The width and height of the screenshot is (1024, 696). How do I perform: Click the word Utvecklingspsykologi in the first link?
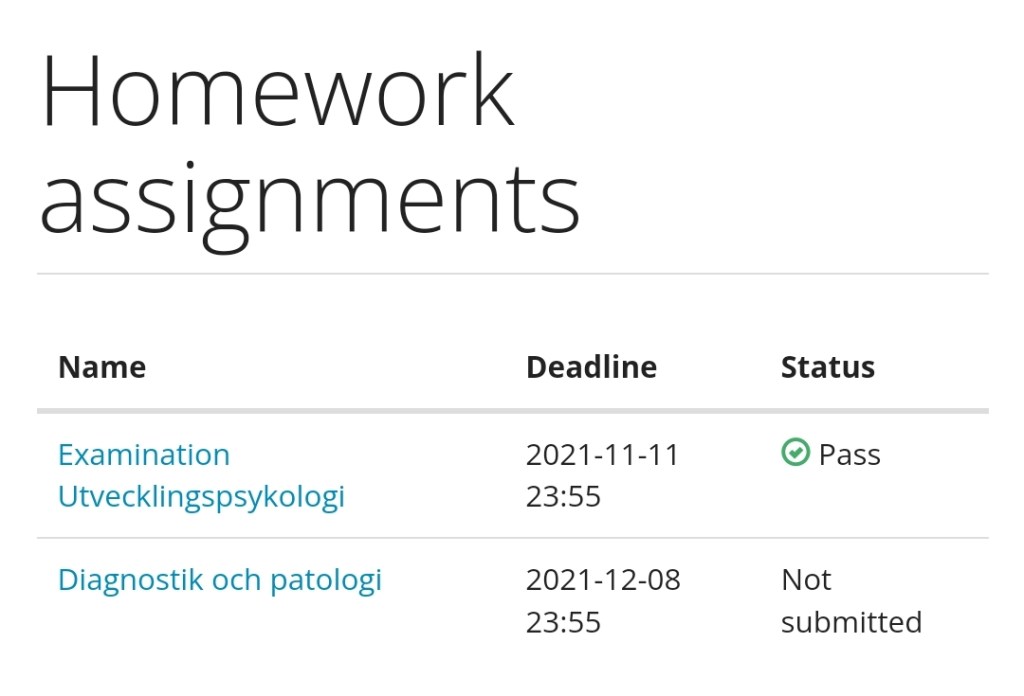tap(201, 497)
